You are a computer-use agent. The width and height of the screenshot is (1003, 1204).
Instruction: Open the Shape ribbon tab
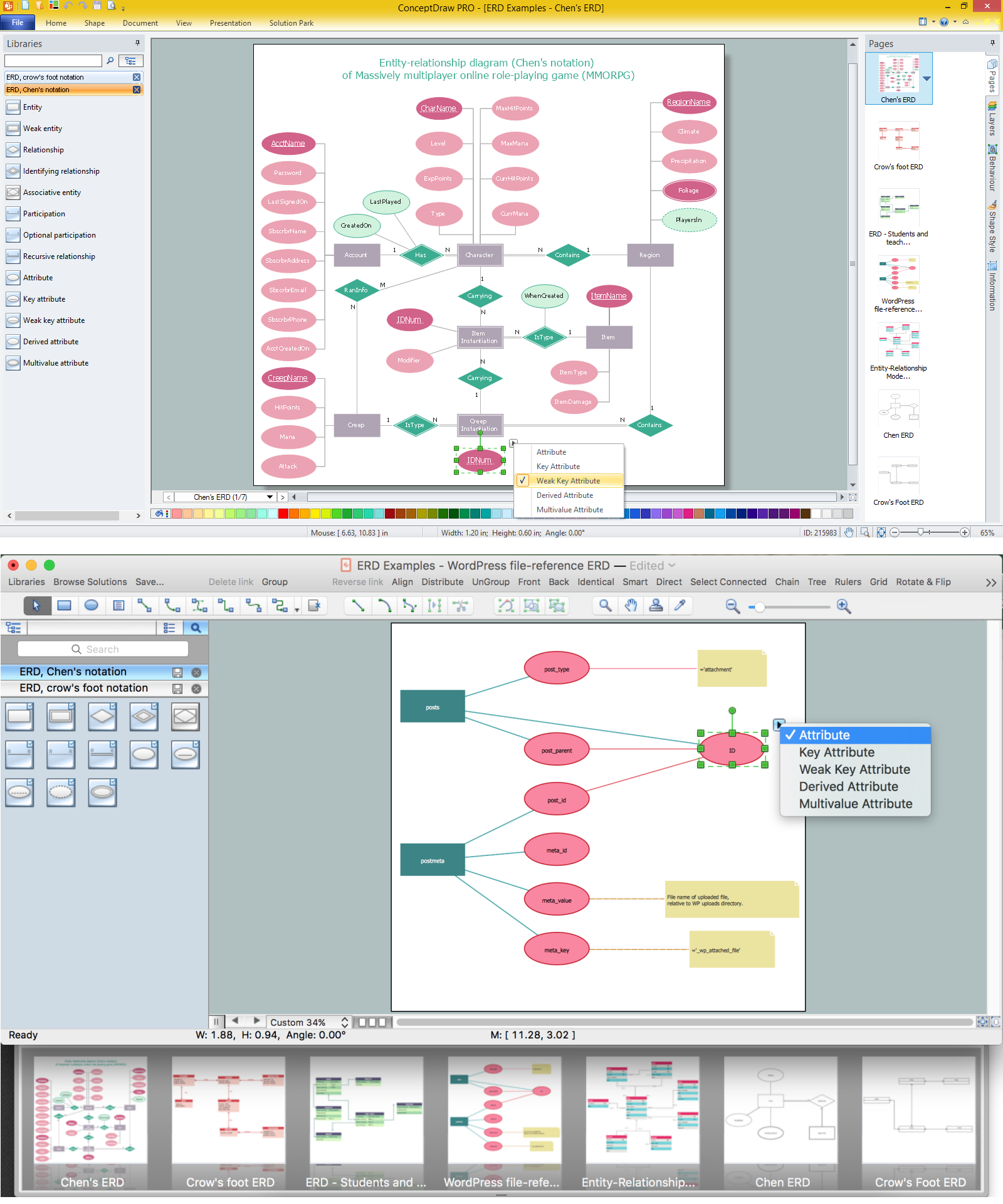tap(95, 23)
